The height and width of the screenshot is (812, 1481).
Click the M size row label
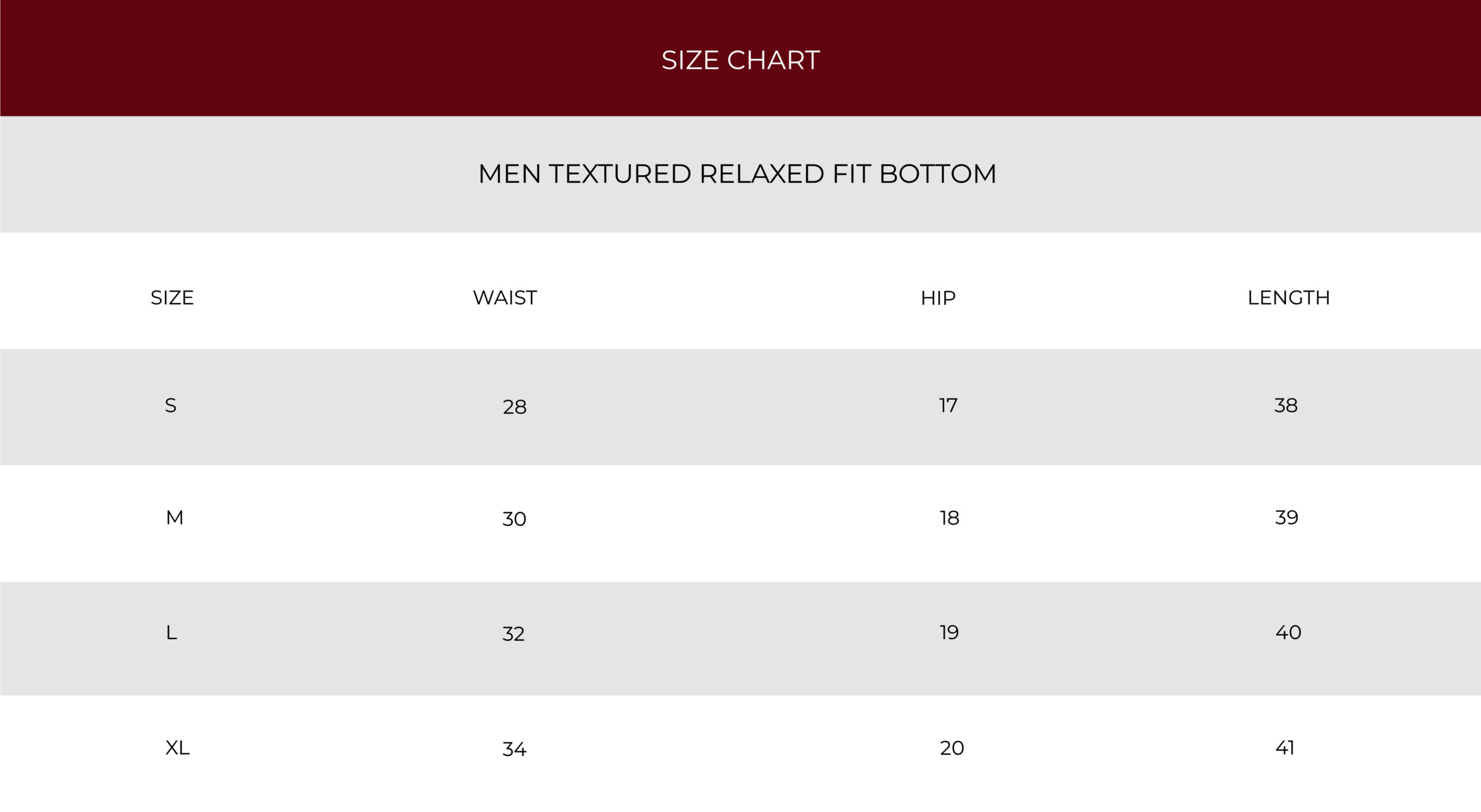175,517
